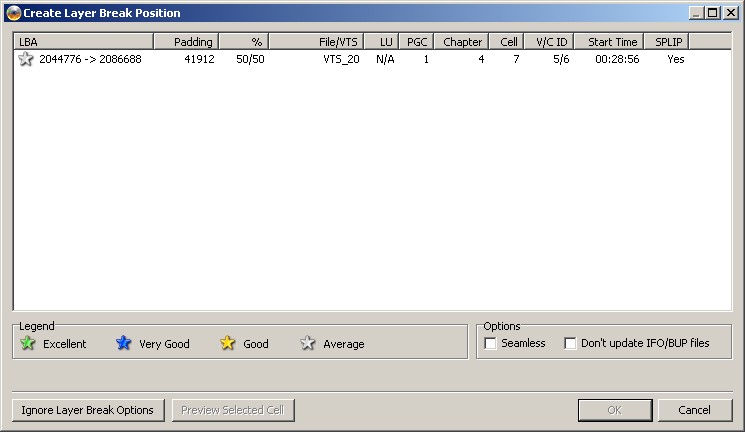Click the grey star on the LBA row
This screenshot has height=432, width=745.
(x=26, y=60)
